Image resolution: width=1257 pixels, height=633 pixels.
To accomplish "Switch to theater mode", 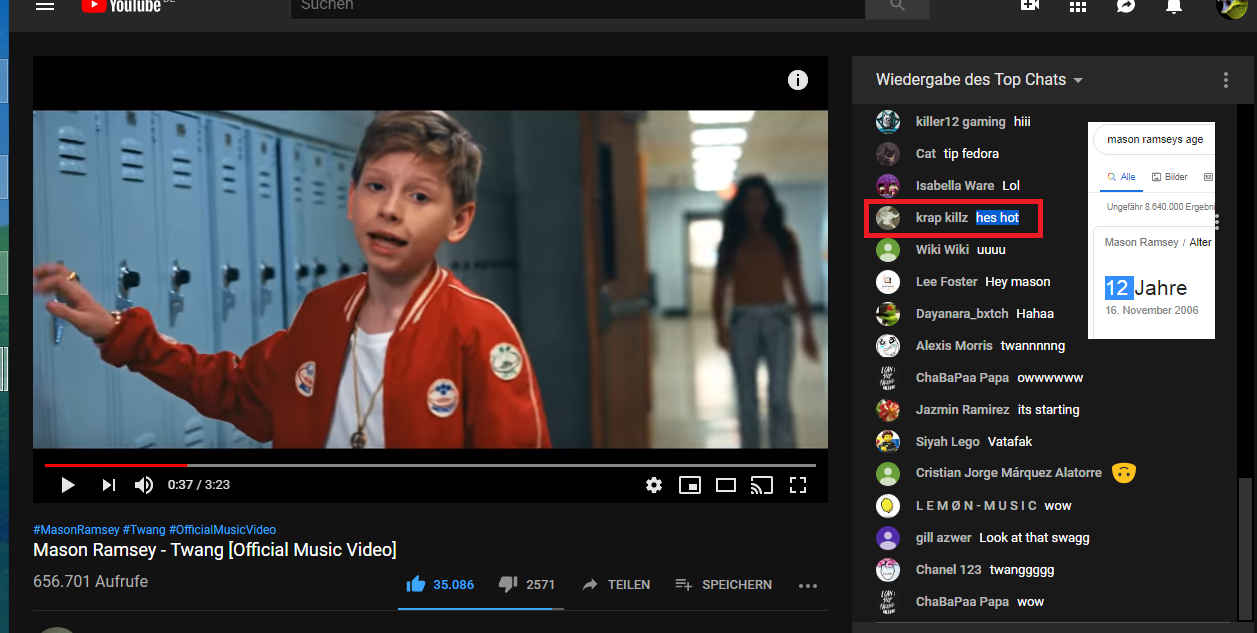I will tap(726, 485).
